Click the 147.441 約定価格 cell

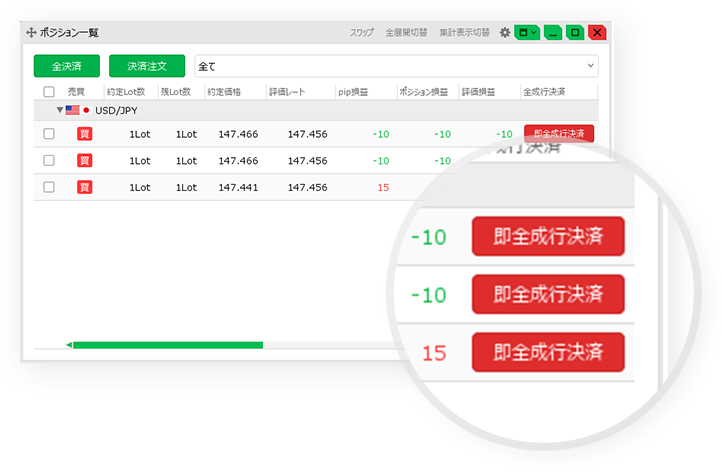238,187
